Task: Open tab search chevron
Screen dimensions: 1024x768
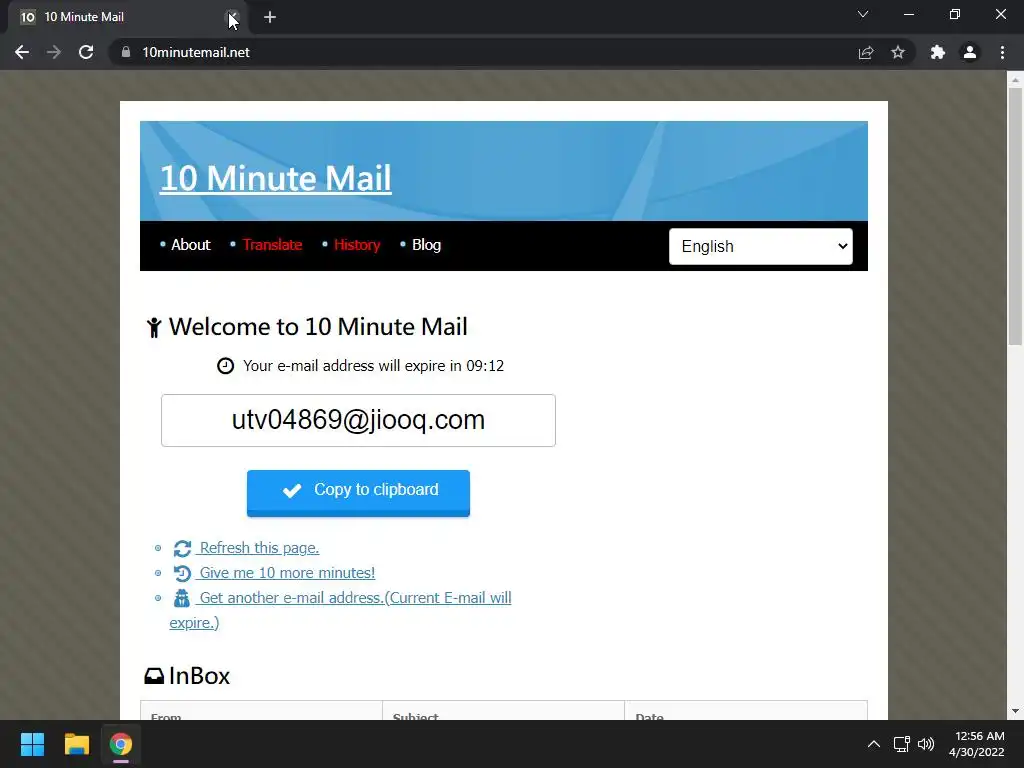Action: point(863,14)
